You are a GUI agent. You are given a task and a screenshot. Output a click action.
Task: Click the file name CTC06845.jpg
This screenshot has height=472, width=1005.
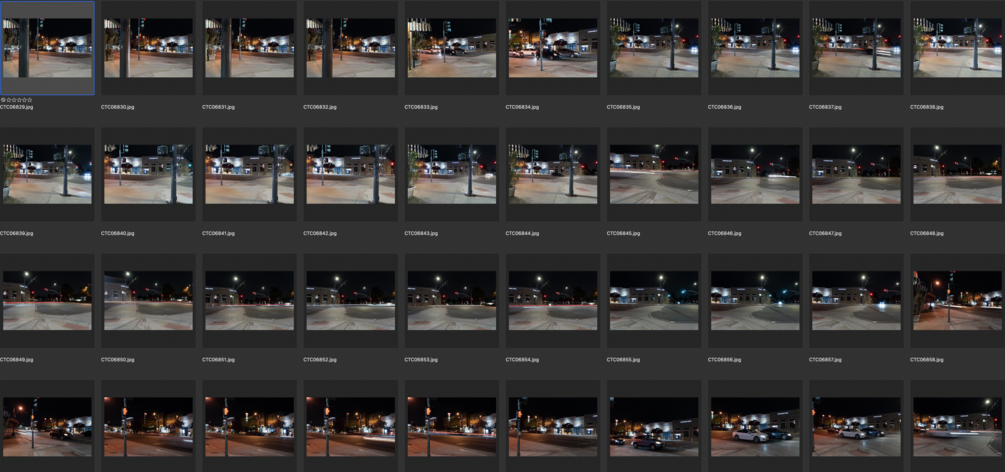coord(623,233)
